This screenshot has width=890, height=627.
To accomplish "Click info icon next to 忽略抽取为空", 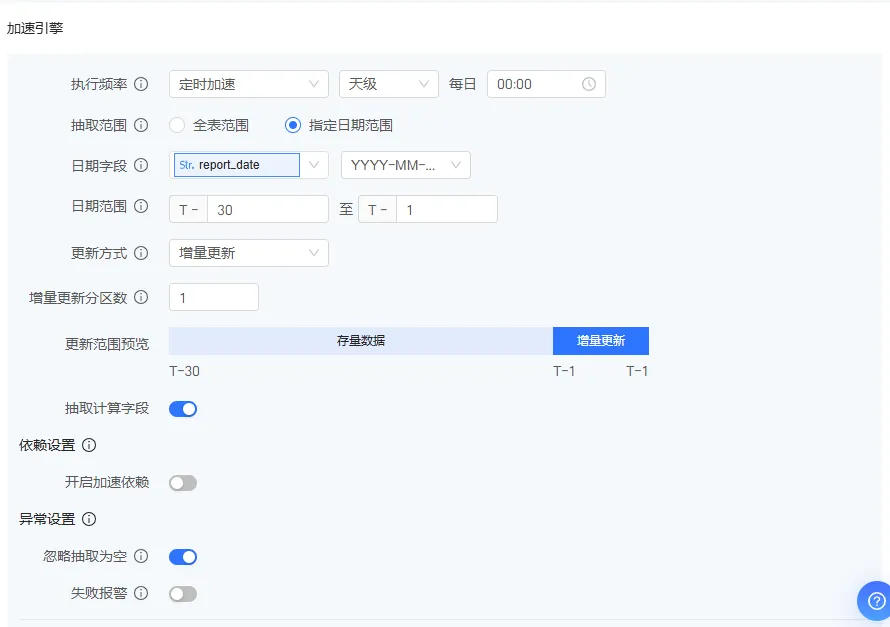I will (x=141, y=556).
